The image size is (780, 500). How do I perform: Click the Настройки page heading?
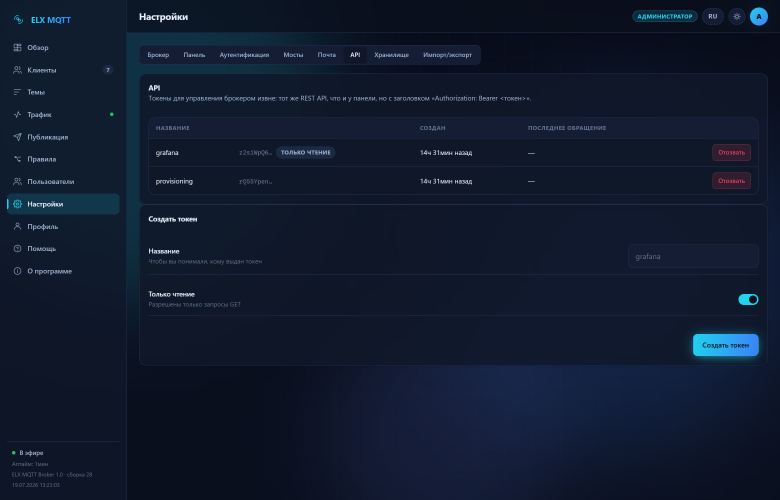click(x=163, y=16)
